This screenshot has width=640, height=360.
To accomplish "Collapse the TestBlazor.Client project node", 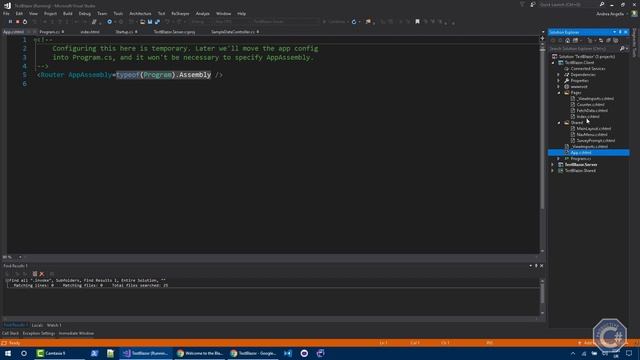I will pos(553,62).
